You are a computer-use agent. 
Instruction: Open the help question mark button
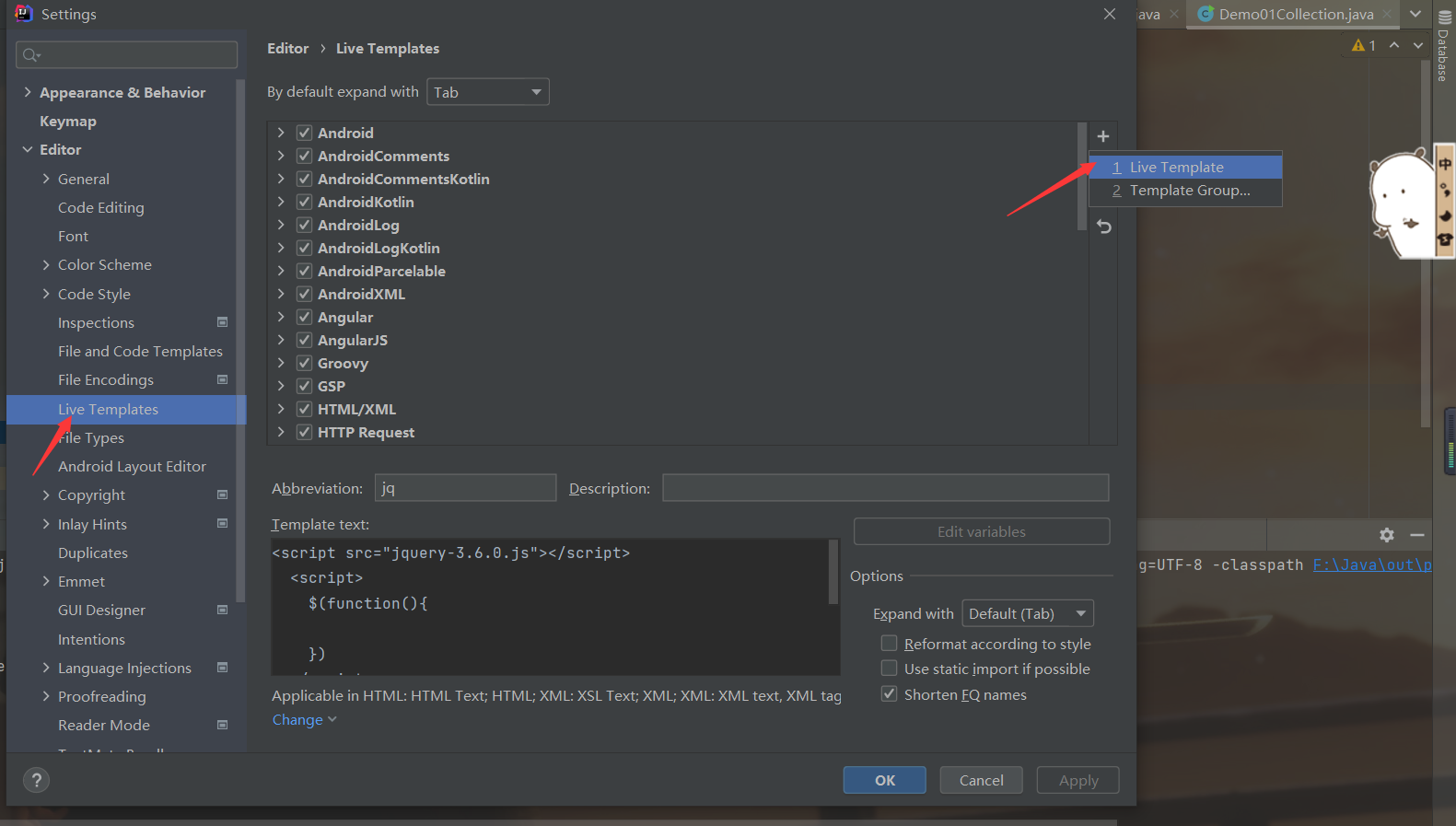(37, 781)
